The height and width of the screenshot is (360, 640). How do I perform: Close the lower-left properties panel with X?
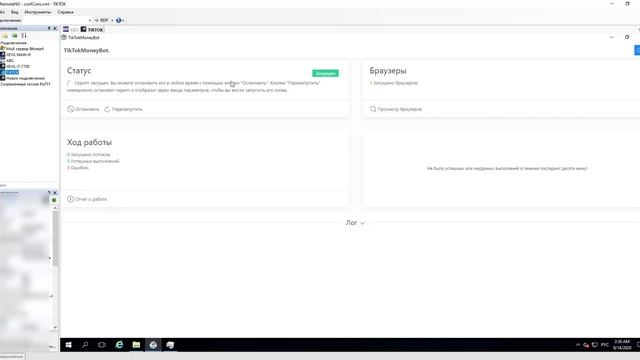(x=55, y=193)
